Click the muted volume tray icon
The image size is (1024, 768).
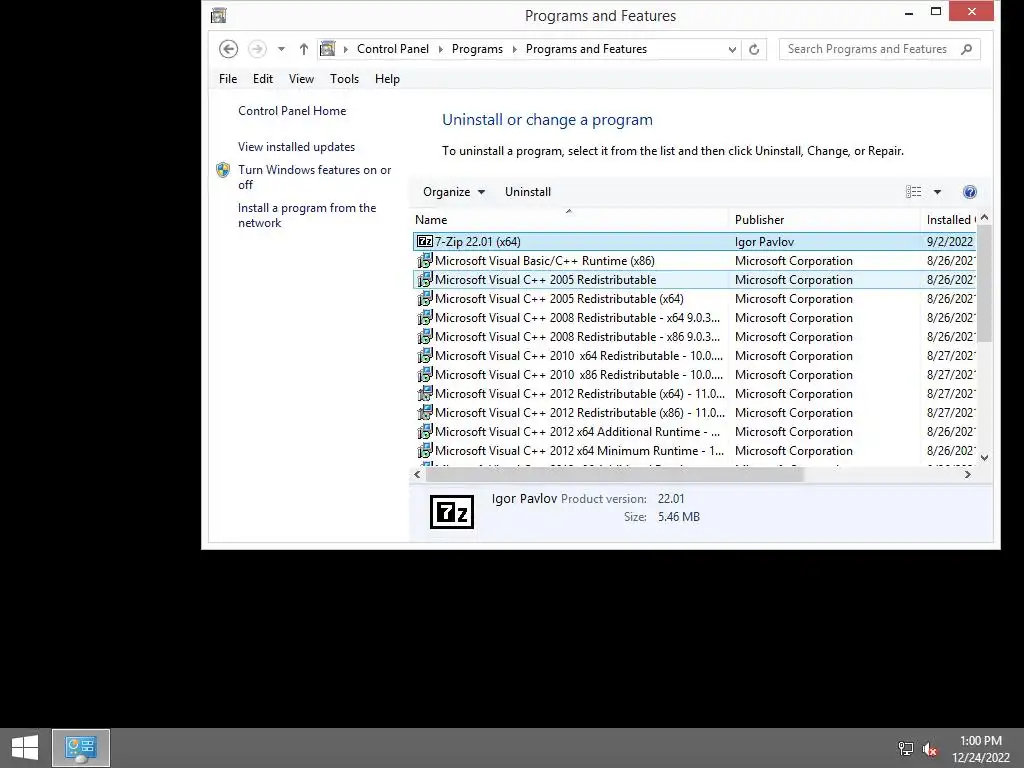click(930, 749)
